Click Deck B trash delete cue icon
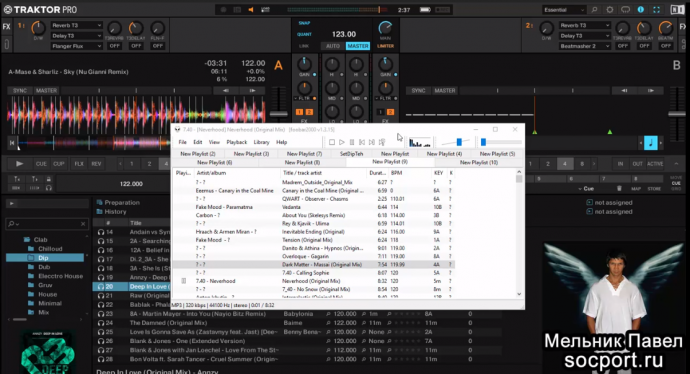 point(619,188)
